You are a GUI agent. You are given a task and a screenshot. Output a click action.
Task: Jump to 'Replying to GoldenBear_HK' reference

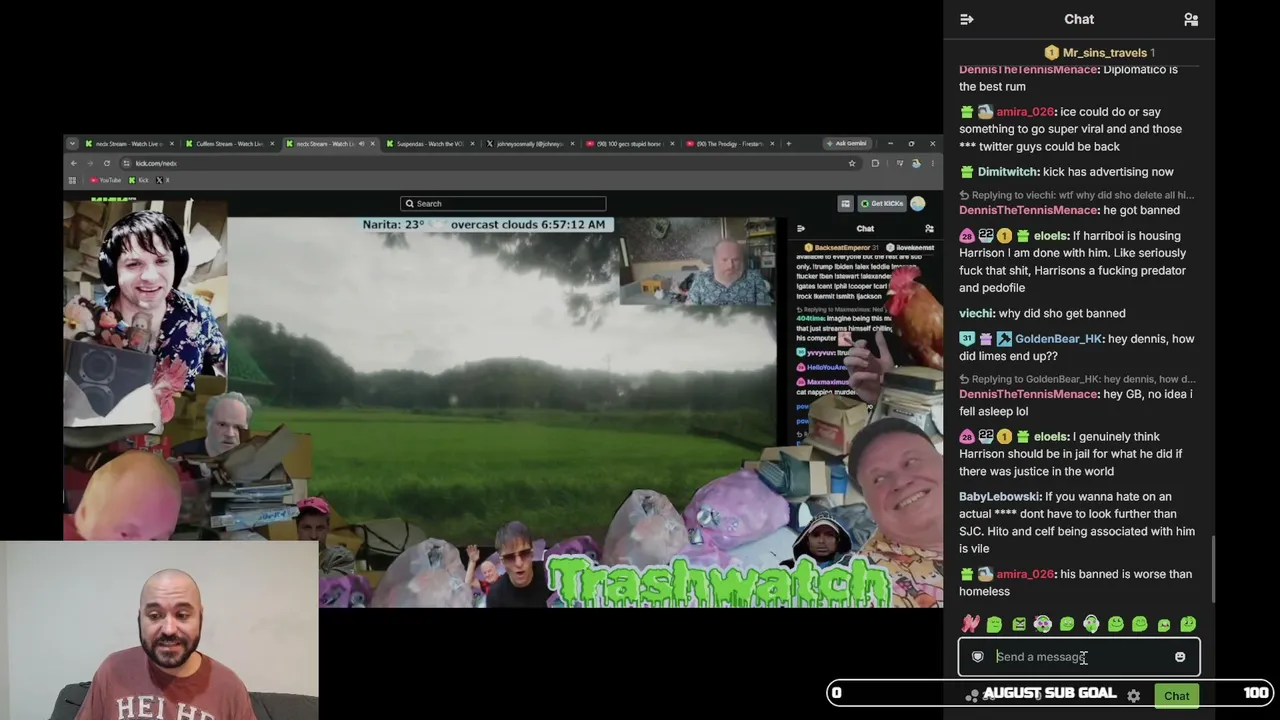click(1077, 379)
